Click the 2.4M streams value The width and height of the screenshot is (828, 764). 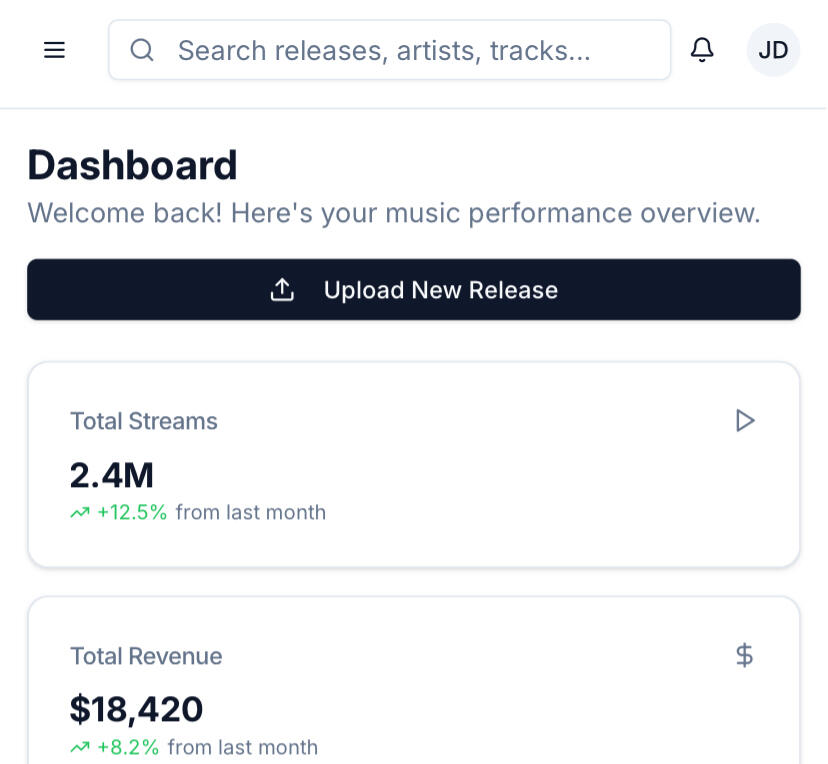click(111, 475)
